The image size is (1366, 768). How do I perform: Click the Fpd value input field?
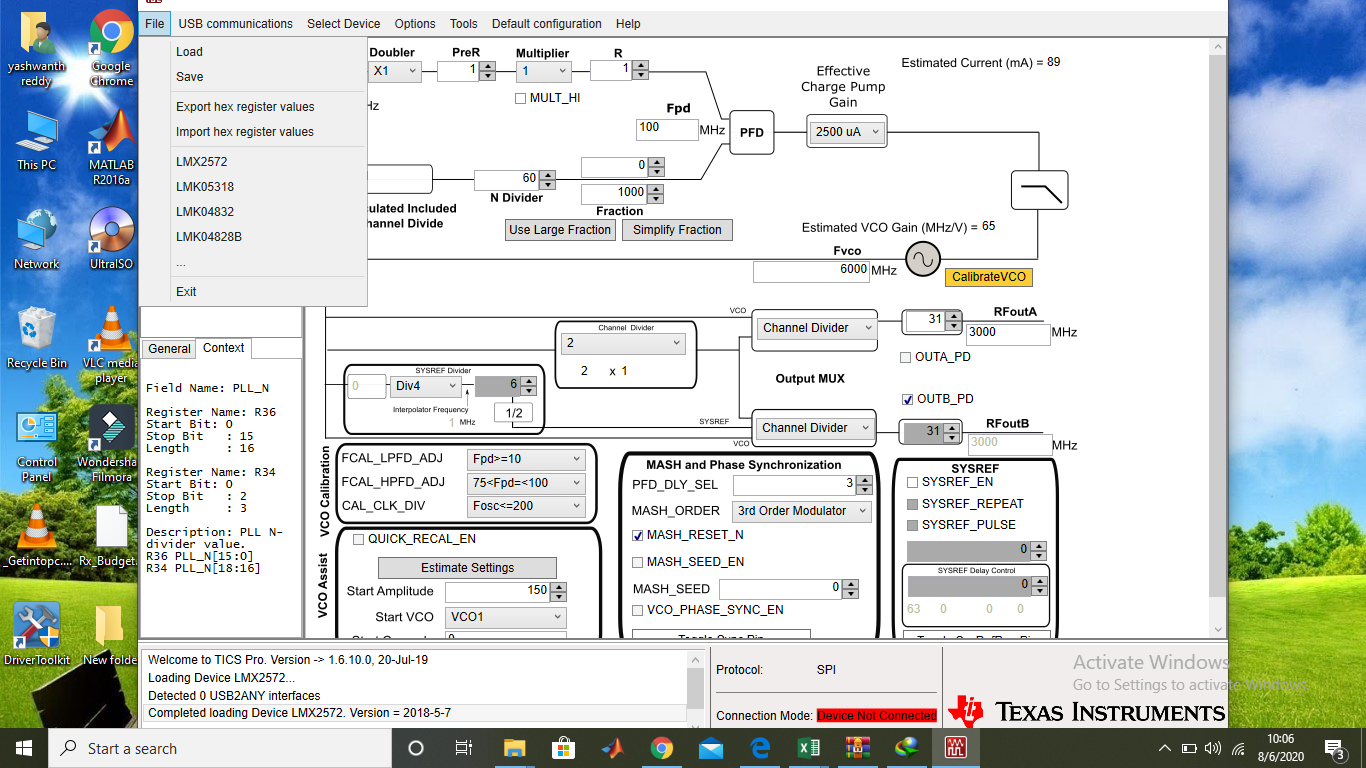click(x=667, y=129)
